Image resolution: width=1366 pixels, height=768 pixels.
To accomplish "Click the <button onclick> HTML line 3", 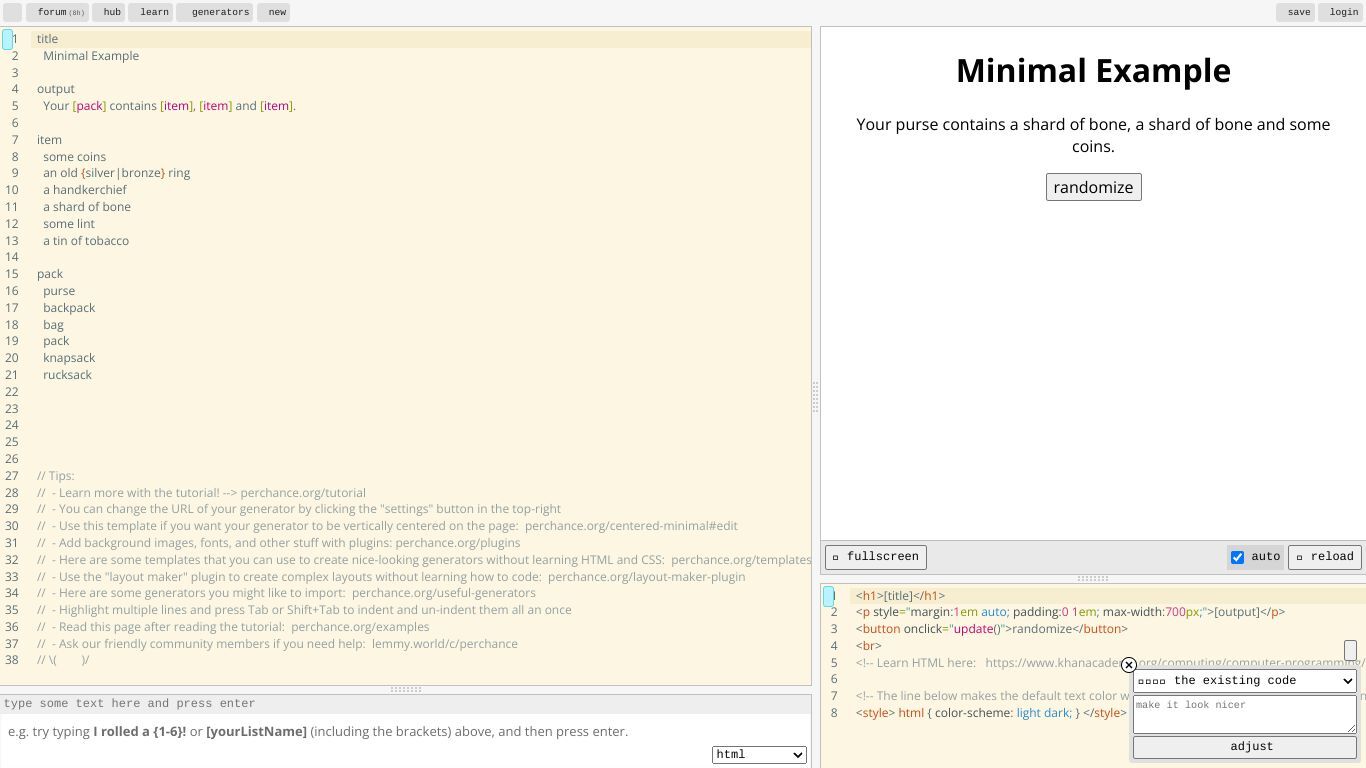I will 991,629.
